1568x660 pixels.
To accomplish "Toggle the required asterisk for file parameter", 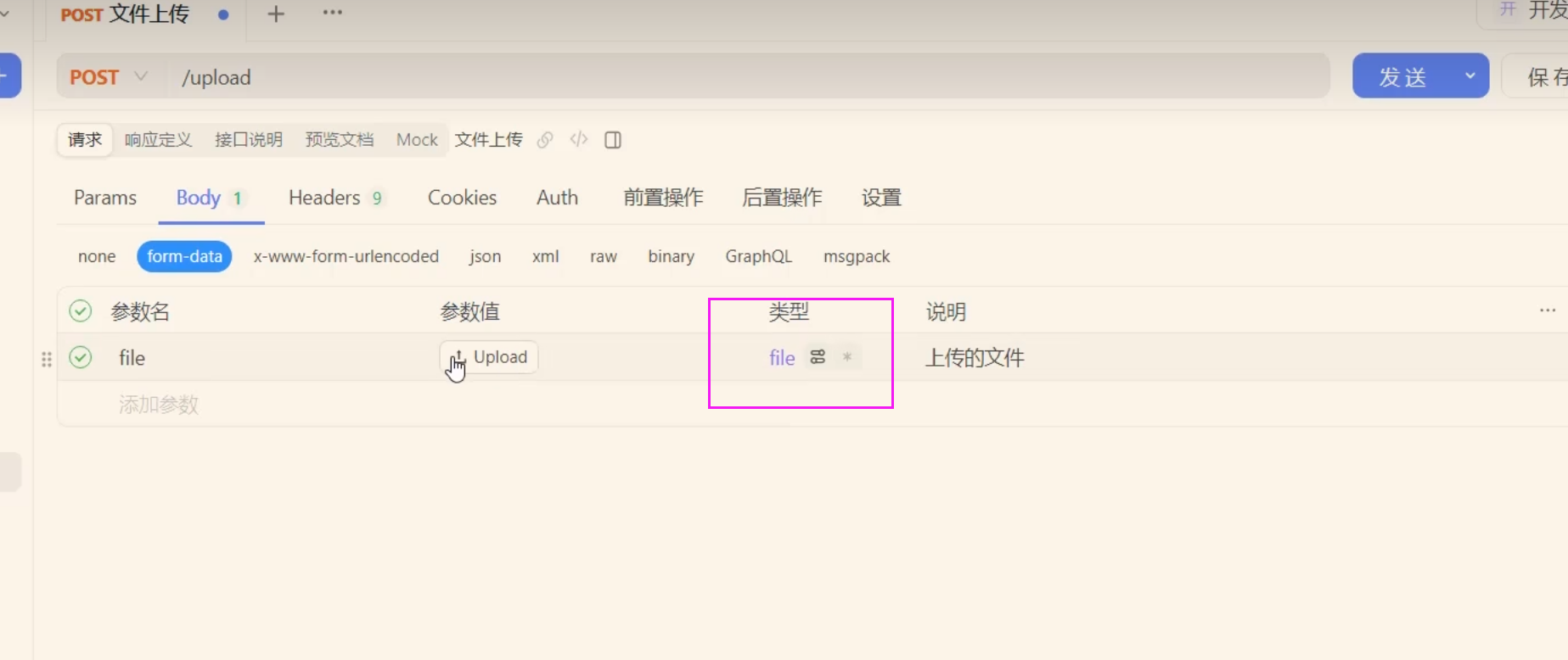I will 847,357.
